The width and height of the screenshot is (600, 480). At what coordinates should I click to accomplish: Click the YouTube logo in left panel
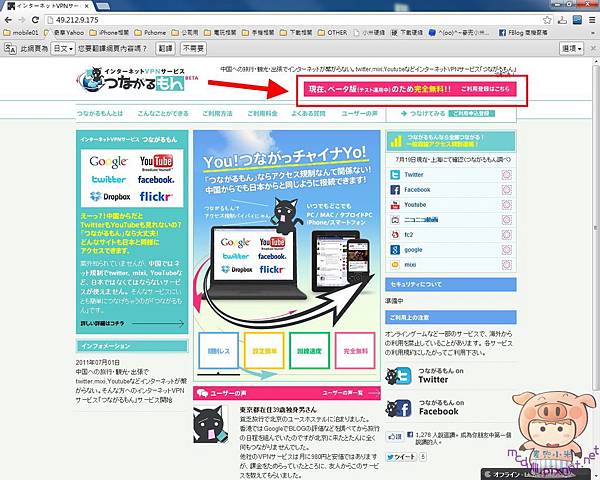pos(156,162)
